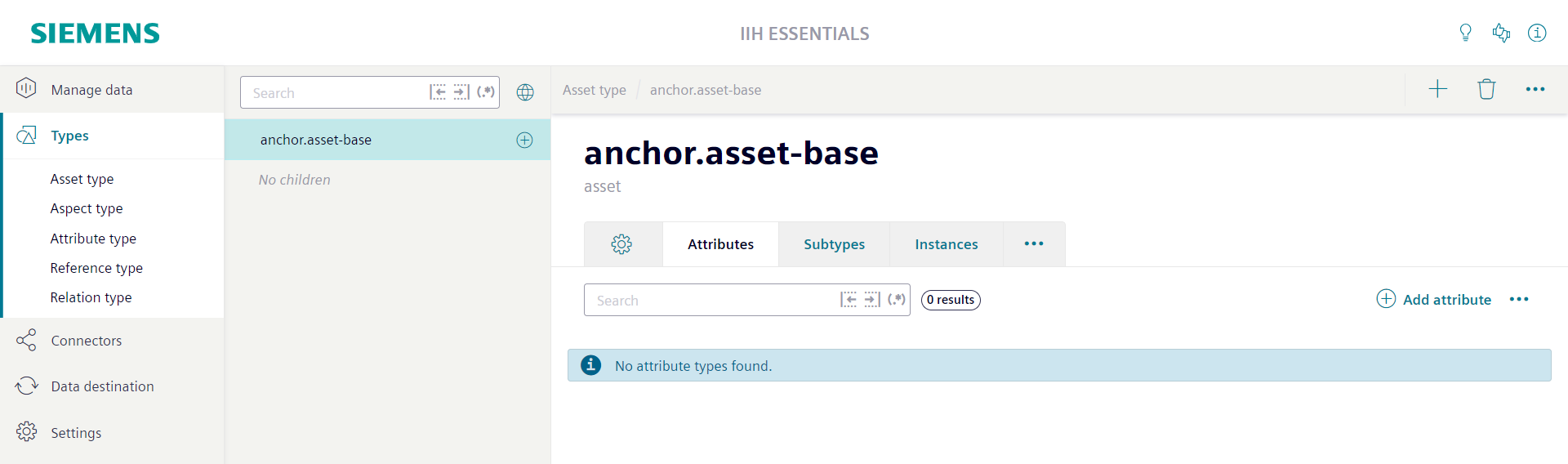
Task: Switch to the Subtypes tab
Action: coord(834,244)
